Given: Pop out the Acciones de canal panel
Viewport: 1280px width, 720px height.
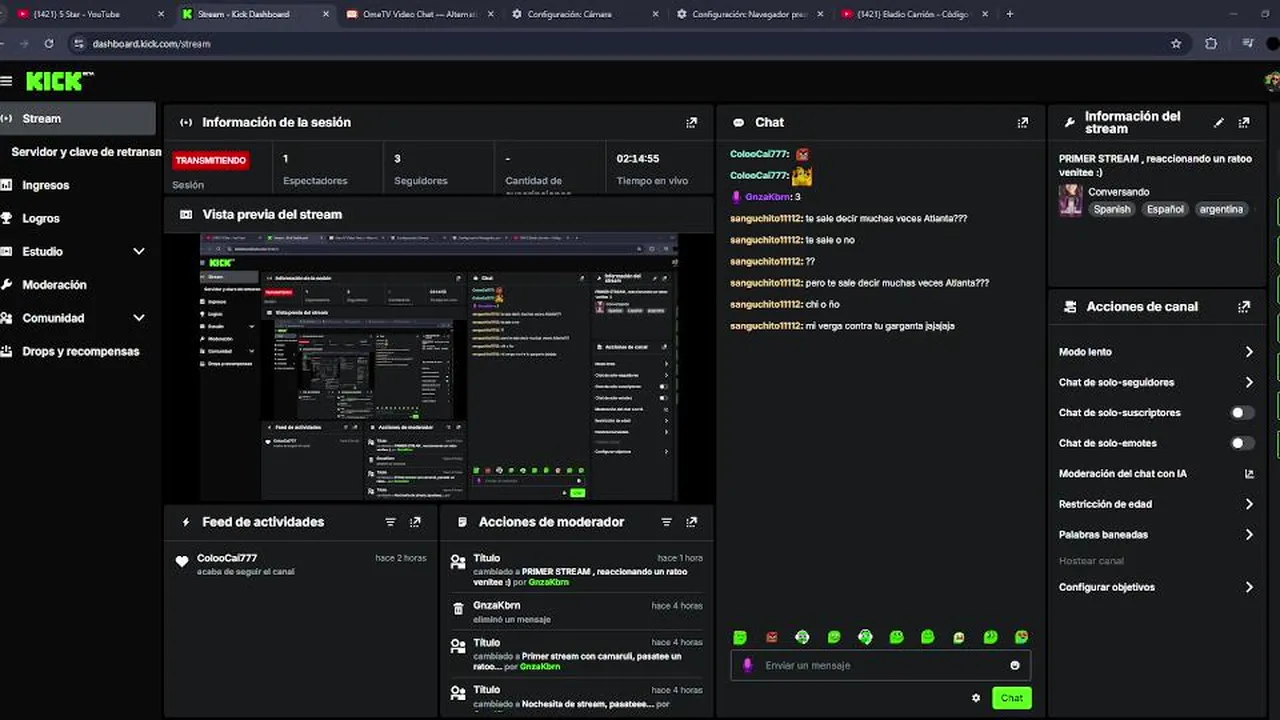Looking at the screenshot, I should pyautogui.click(x=1244, y=307).
